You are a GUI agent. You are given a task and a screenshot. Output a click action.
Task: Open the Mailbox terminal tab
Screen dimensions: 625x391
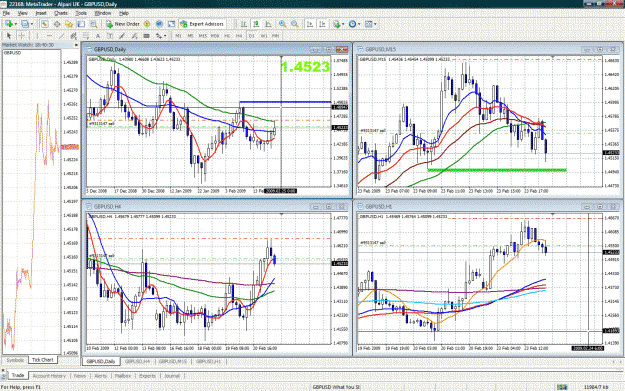coord(123,376)
